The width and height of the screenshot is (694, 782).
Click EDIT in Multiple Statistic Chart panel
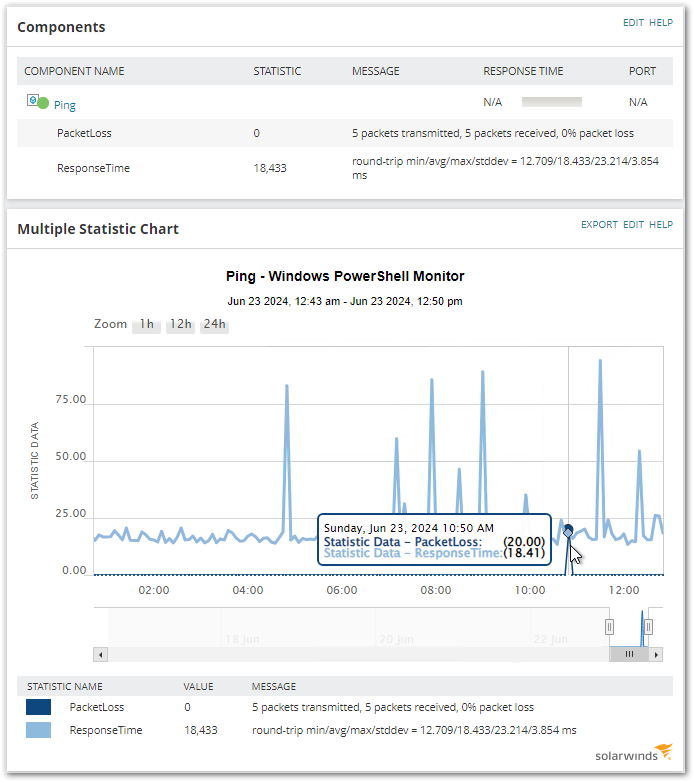click(633, 224)
